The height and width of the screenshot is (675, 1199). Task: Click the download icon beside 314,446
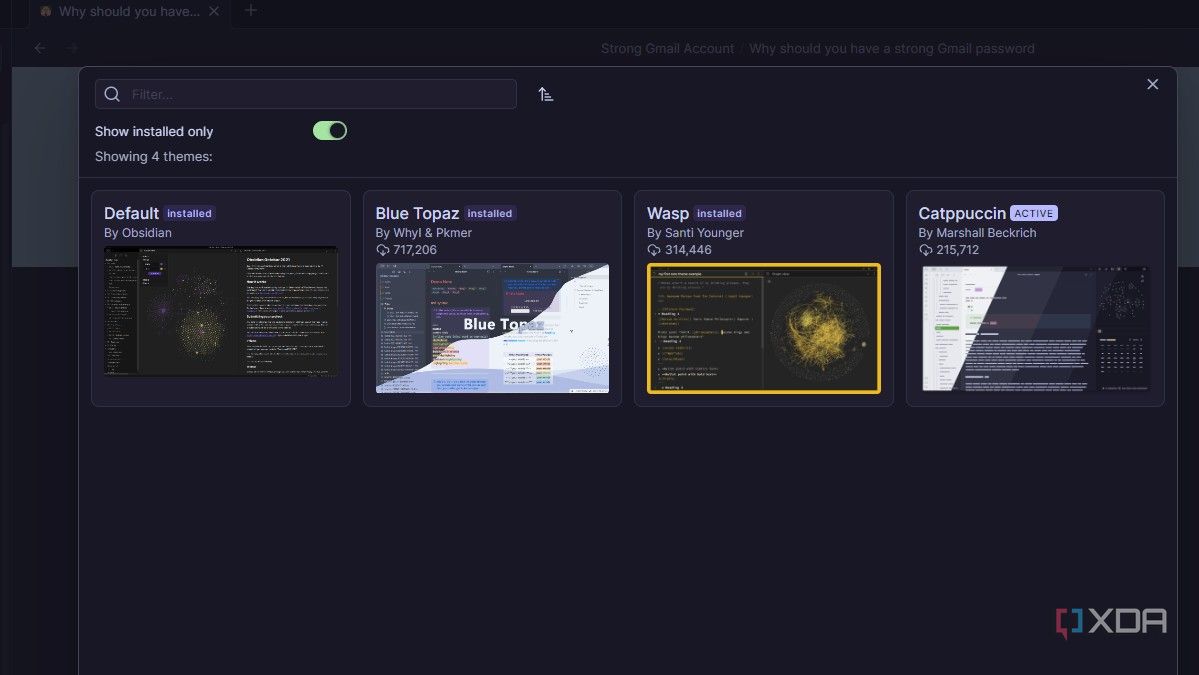[654, 250]
